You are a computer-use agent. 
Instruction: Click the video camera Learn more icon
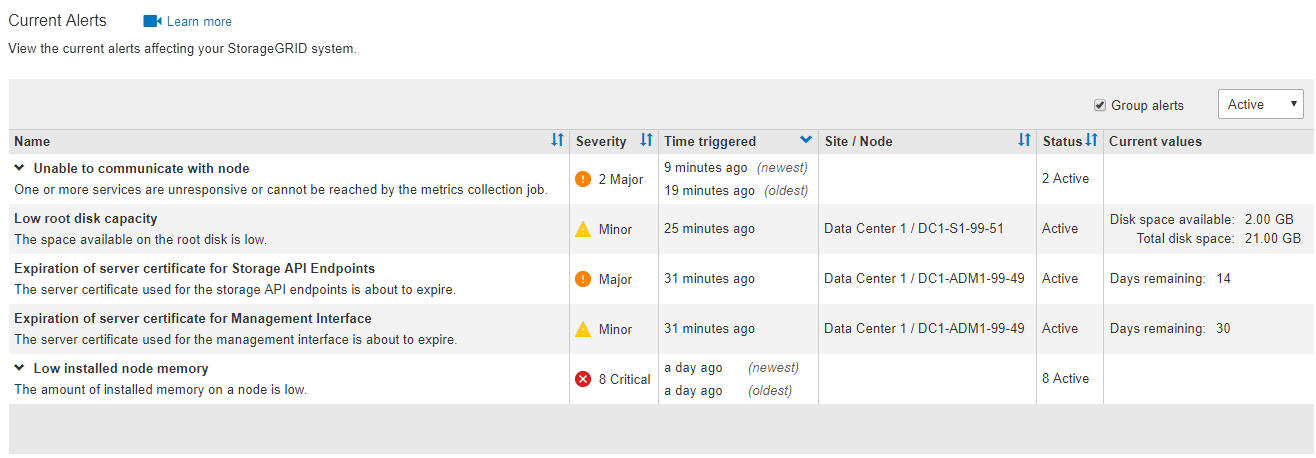[x=152, y=21]
